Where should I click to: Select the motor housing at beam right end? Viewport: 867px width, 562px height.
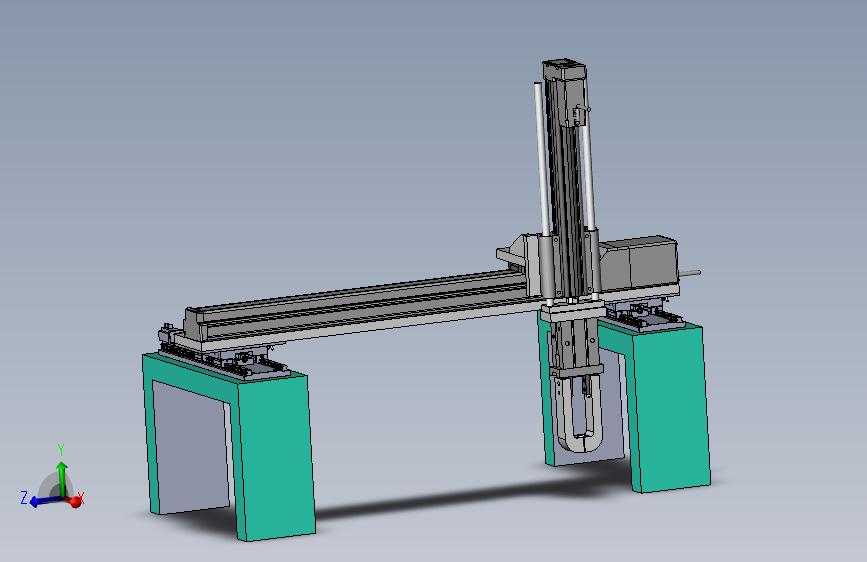pos(640,264)
